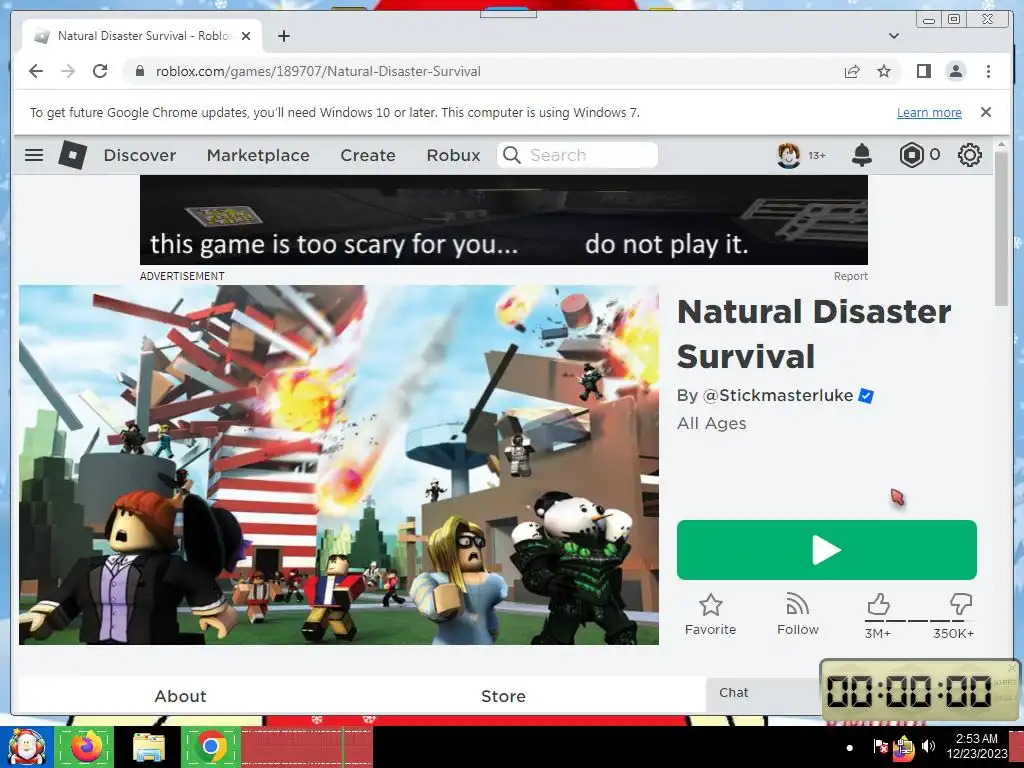
Task: Click the 13+ age label
Action: point(817,155)
